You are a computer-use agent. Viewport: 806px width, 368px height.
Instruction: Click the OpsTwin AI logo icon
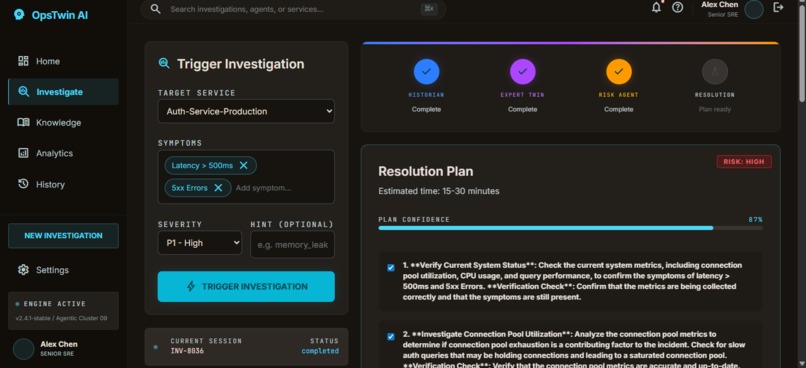pyautogui.click(x=20, y=15)
